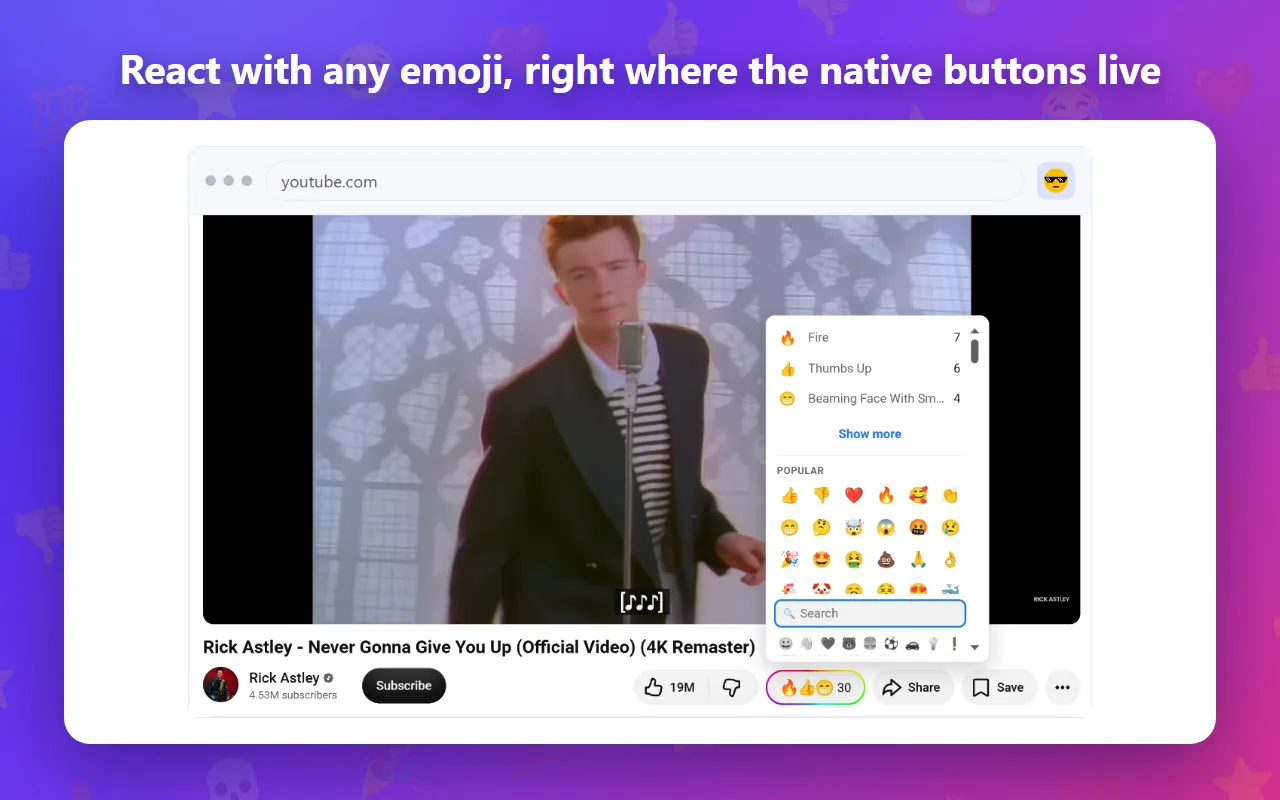Open the emoji reactions button showing 30
The image size is (1280, 800).
[816, 687]
